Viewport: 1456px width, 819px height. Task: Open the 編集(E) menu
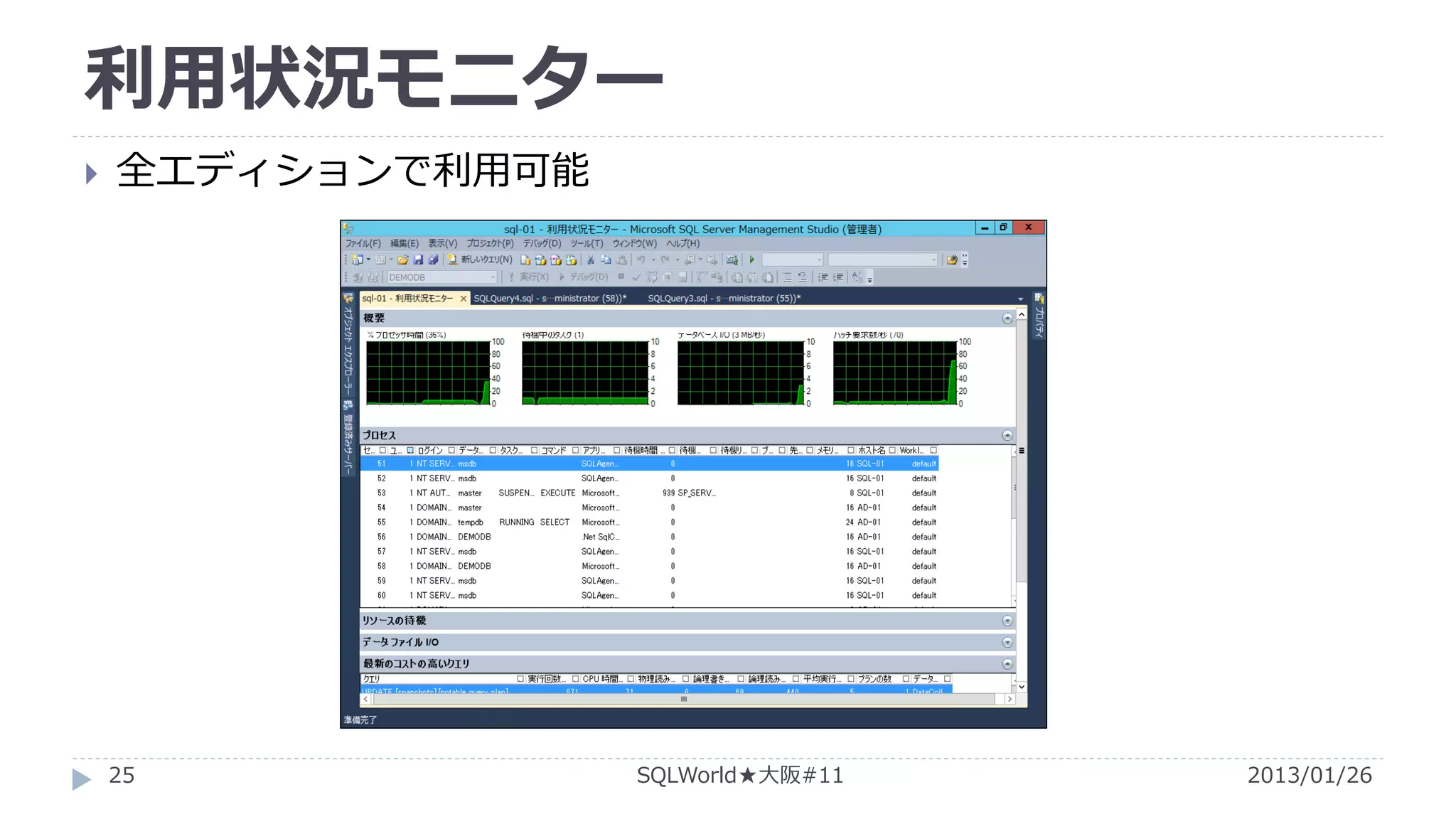coord(404,243)
